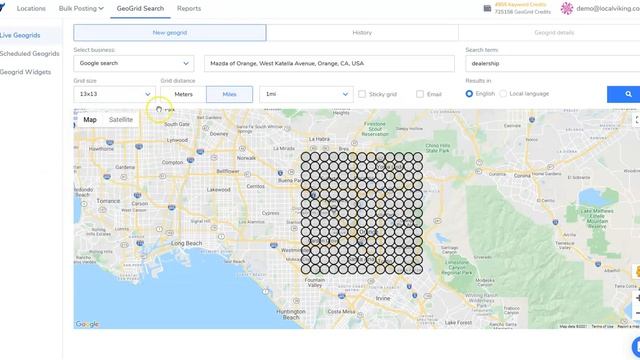640x360 pixels.
Task: Switch grid distance to Miles
Action: pos(229,94)
